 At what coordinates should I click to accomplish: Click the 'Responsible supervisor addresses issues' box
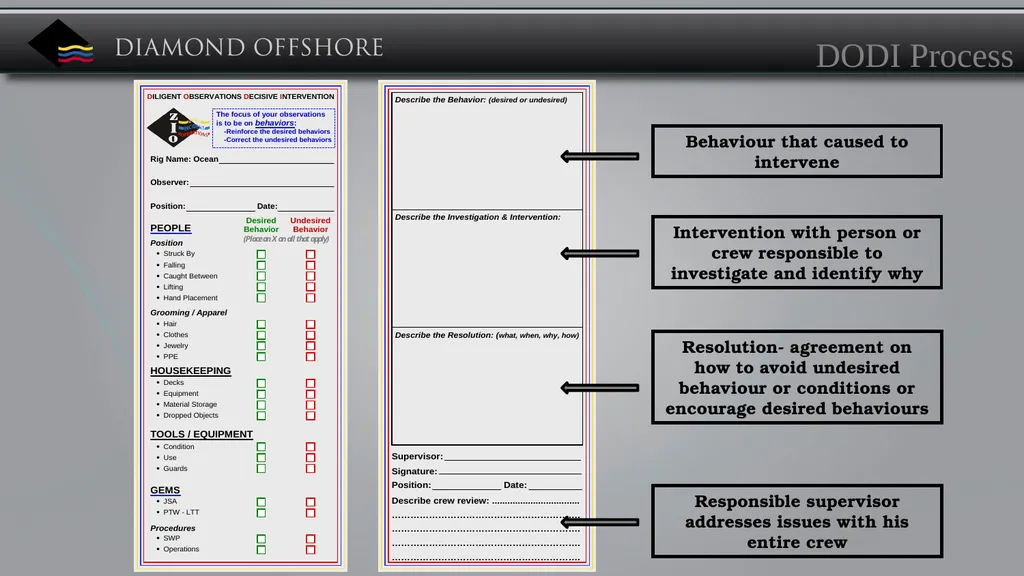click(x=797, y=521)
